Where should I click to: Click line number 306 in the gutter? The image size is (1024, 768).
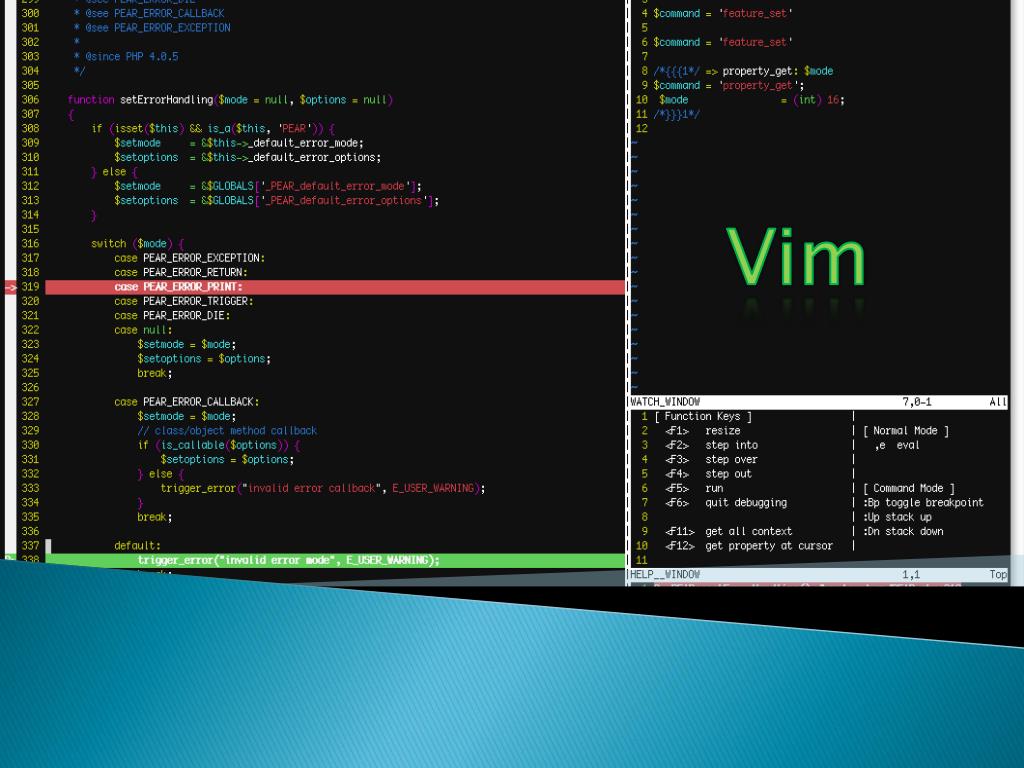pos(30,100)
